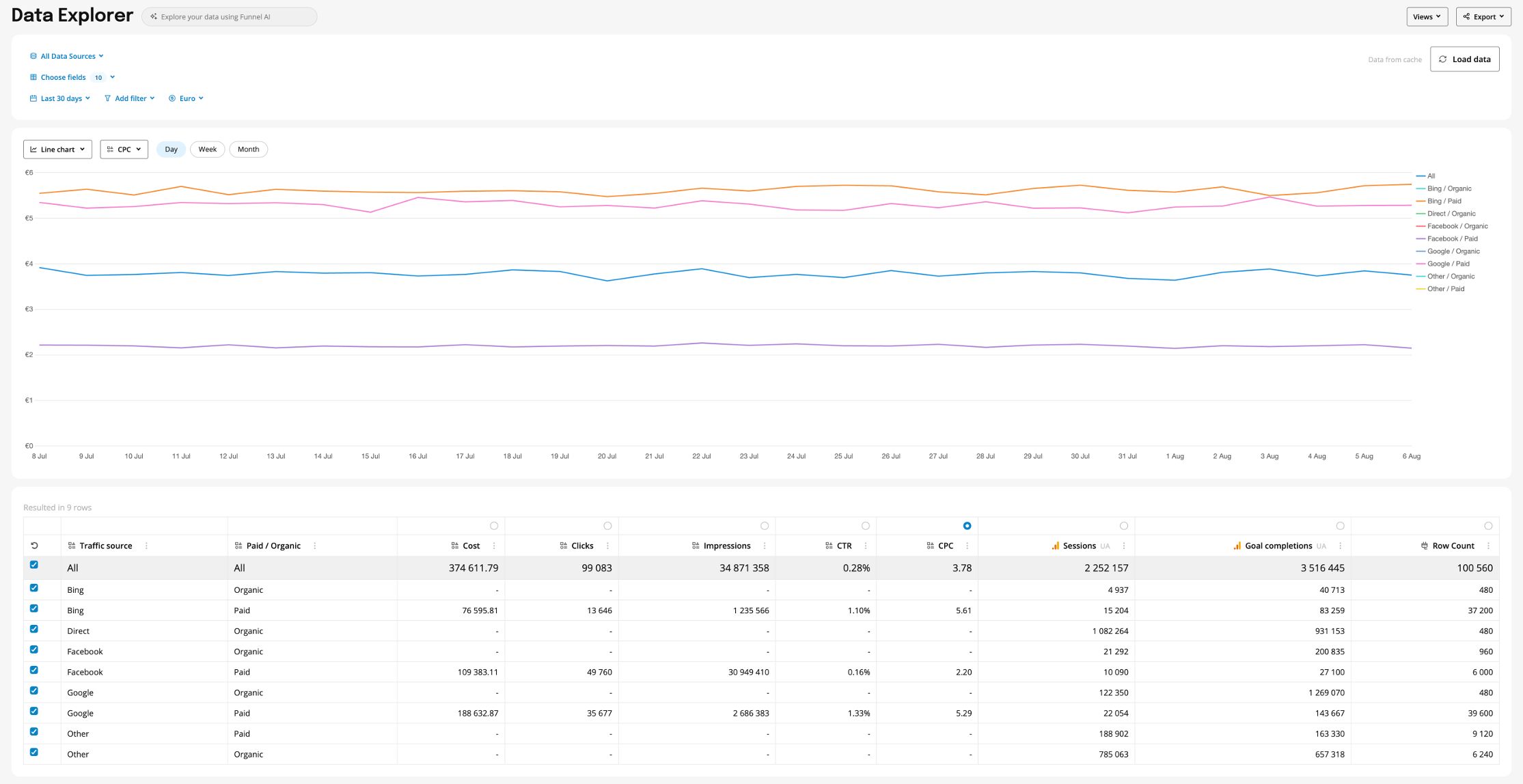Click the reset selection icon in table header
The height and width of the screenshot is (784, 1523).
[x=34, y=546]
